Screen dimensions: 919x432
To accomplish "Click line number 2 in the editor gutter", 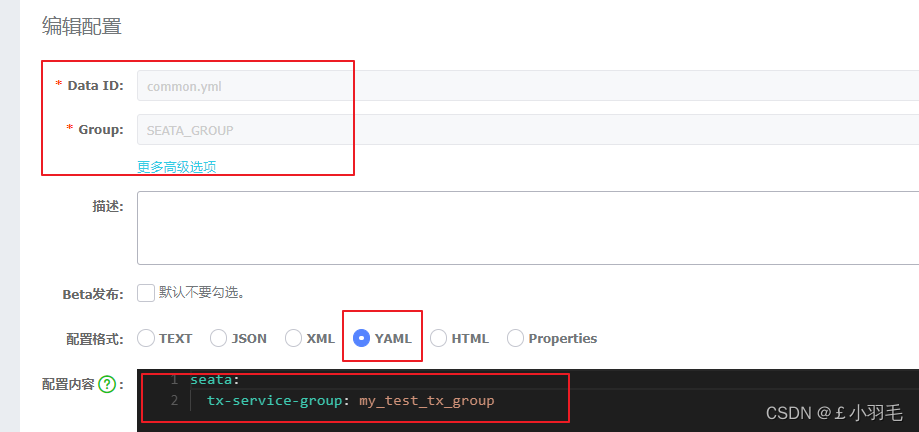I will (174, 401).
